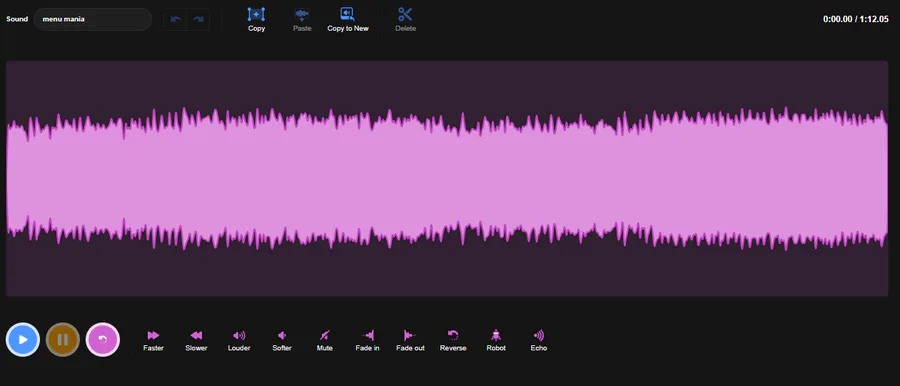This screenshot has height=386, width=900.
Task: Click the sound name field "menu mania"
Action: click(92, 20)
